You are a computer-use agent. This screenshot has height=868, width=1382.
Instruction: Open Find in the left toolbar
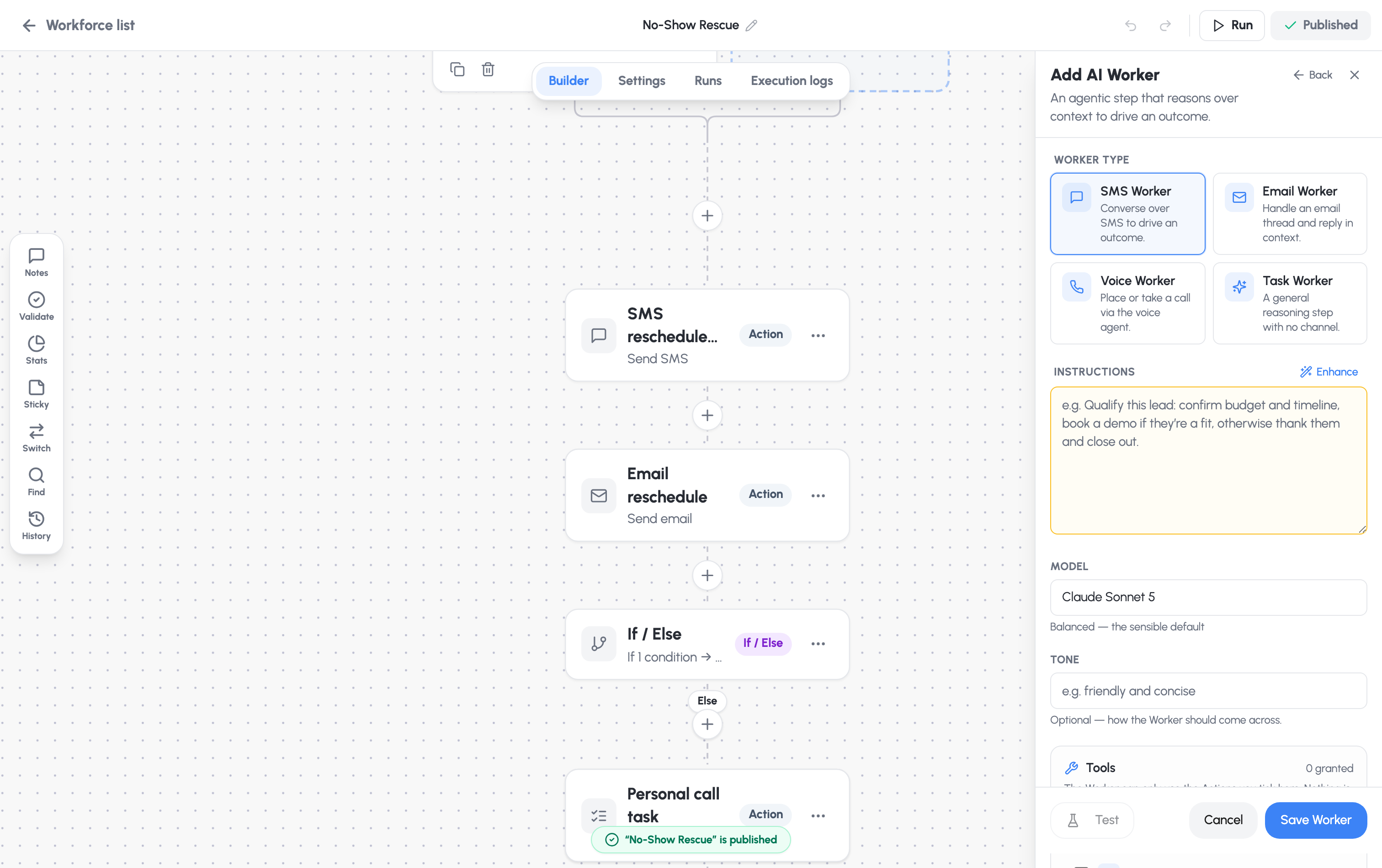coord(36,482)
